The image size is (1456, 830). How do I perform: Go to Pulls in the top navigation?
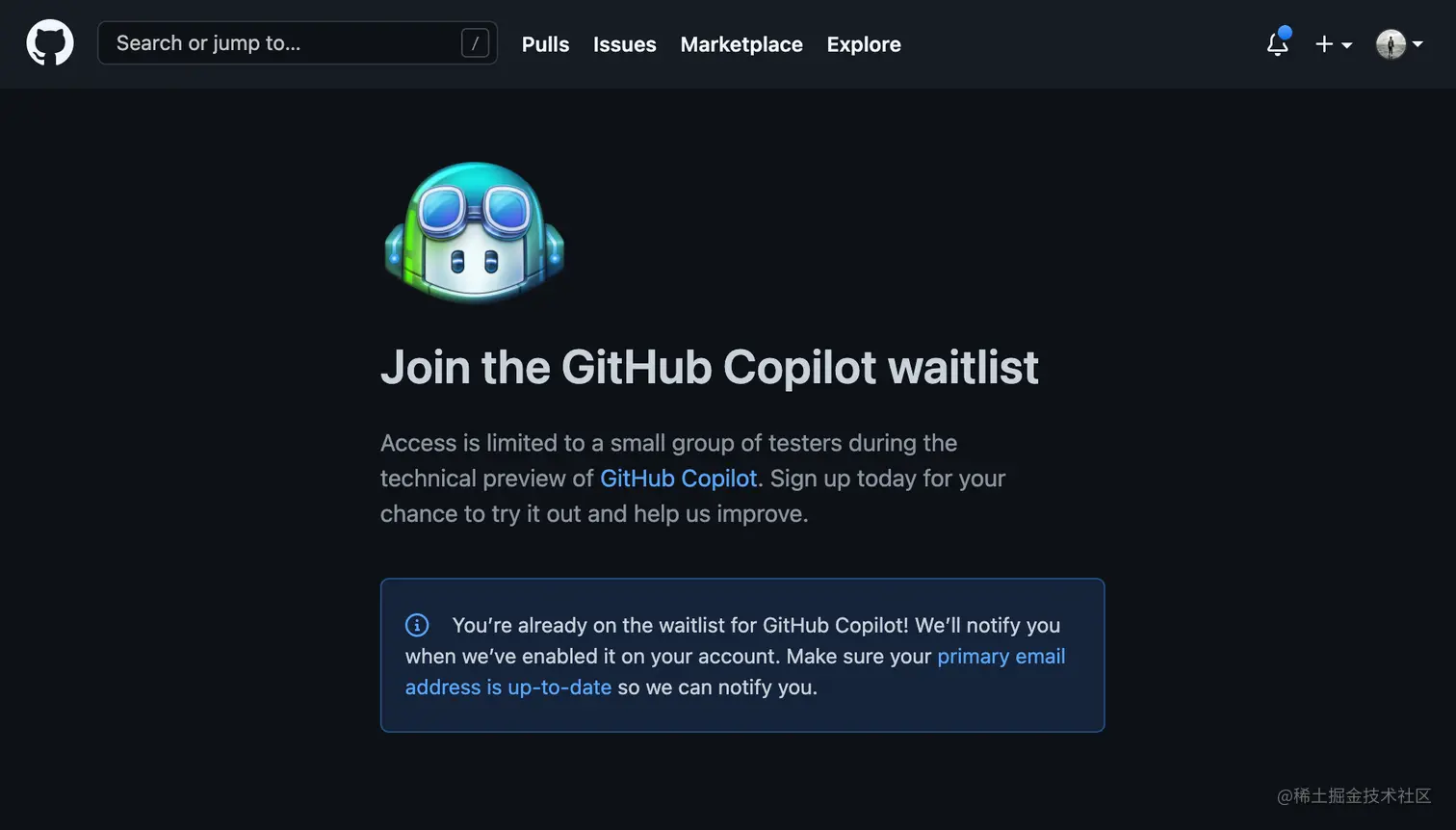(545, 44)
